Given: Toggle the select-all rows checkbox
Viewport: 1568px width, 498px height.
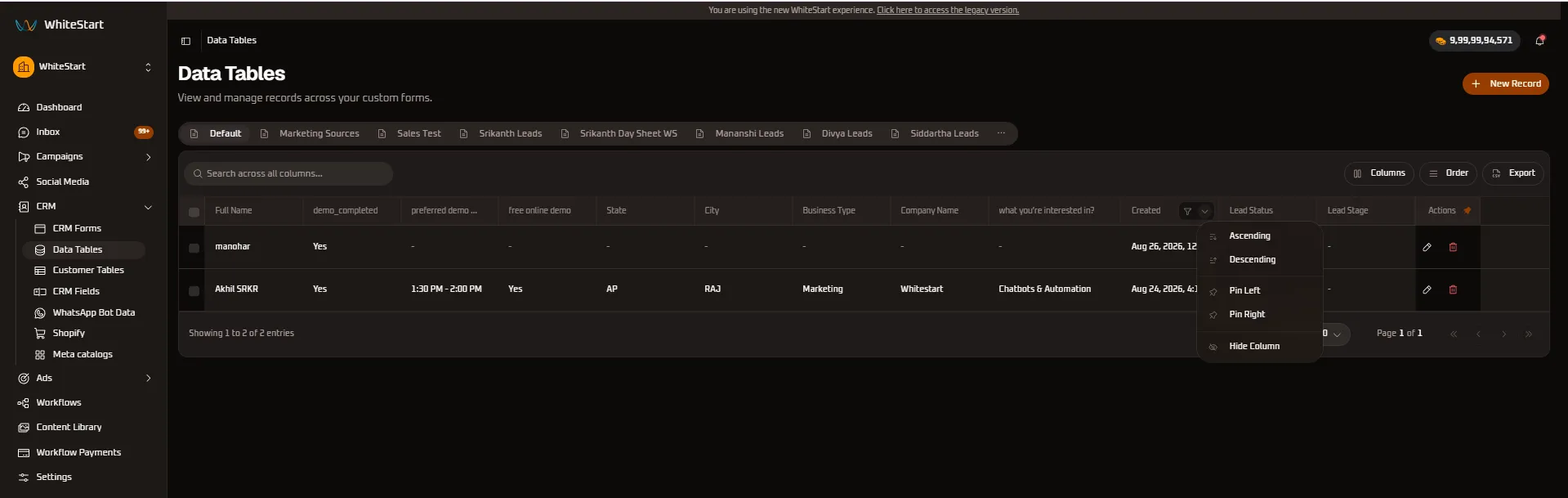Looking at the screenshot, I should (x=194, y=212).
